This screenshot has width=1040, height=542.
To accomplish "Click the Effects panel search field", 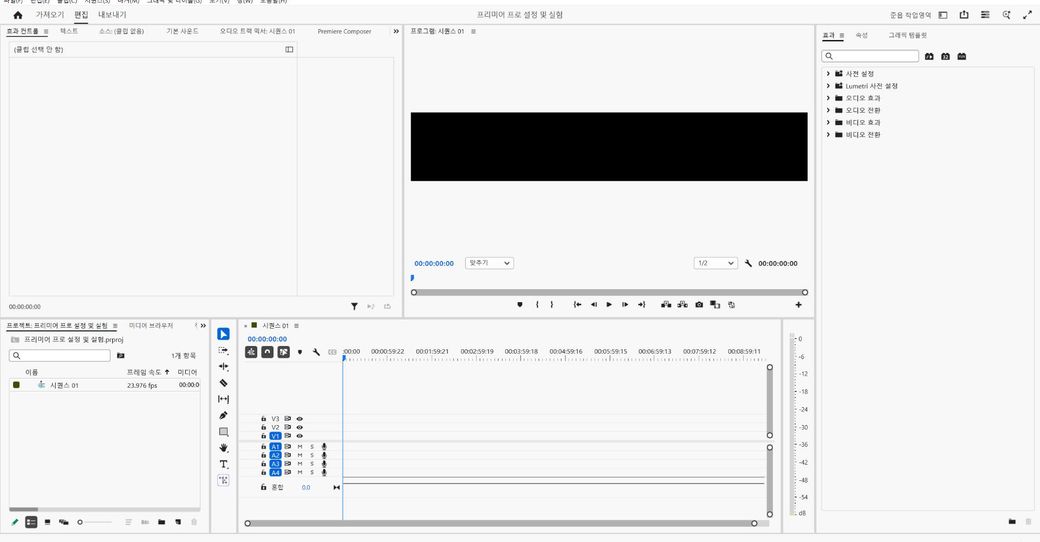I will pyautogui.click(x=870, y=56).
